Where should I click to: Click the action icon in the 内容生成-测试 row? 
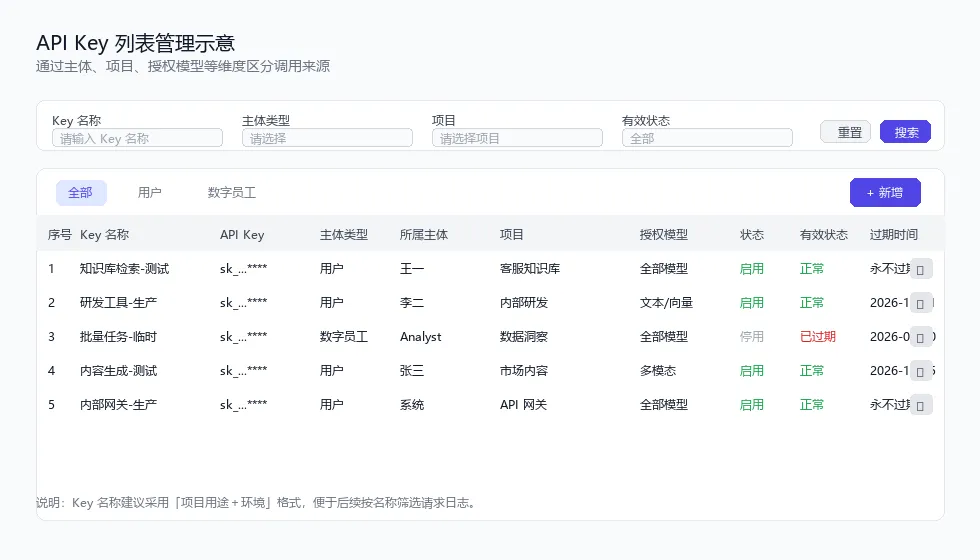pyautogui.click(x=921, y=372)
